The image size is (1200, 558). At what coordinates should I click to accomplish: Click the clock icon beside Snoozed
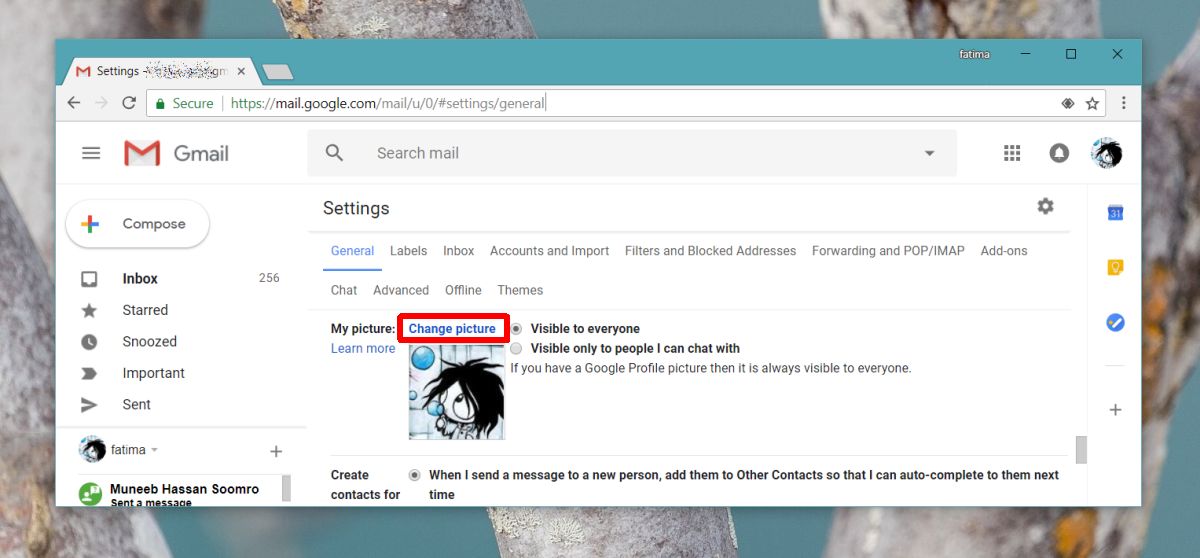pos(89,342)
